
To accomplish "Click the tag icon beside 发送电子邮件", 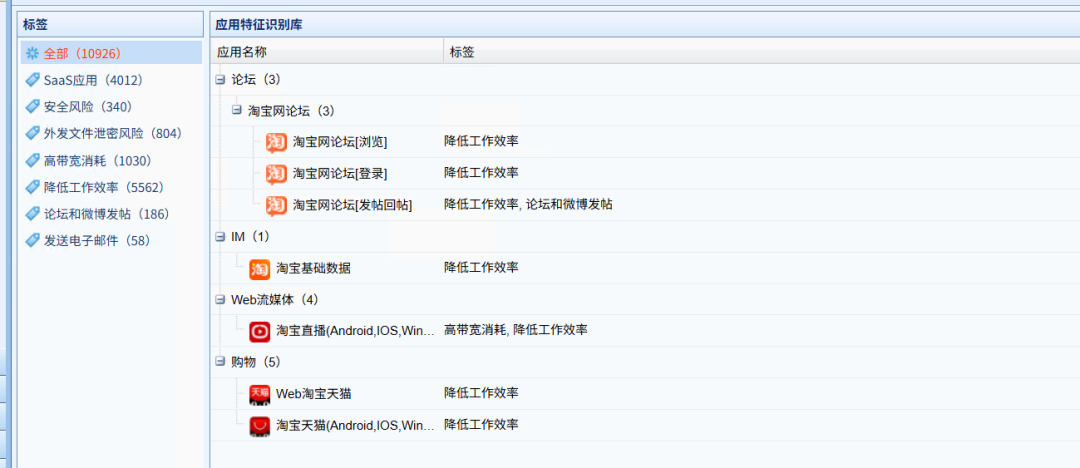I will [x=32, y=241].
